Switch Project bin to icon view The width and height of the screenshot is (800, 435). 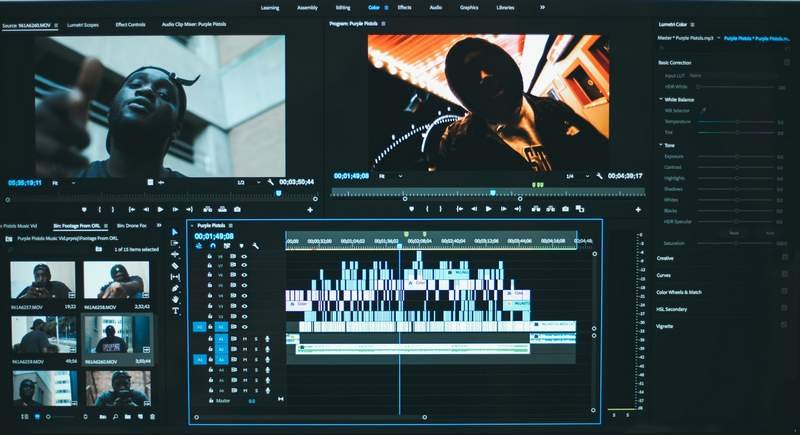(x=37, y=417)
